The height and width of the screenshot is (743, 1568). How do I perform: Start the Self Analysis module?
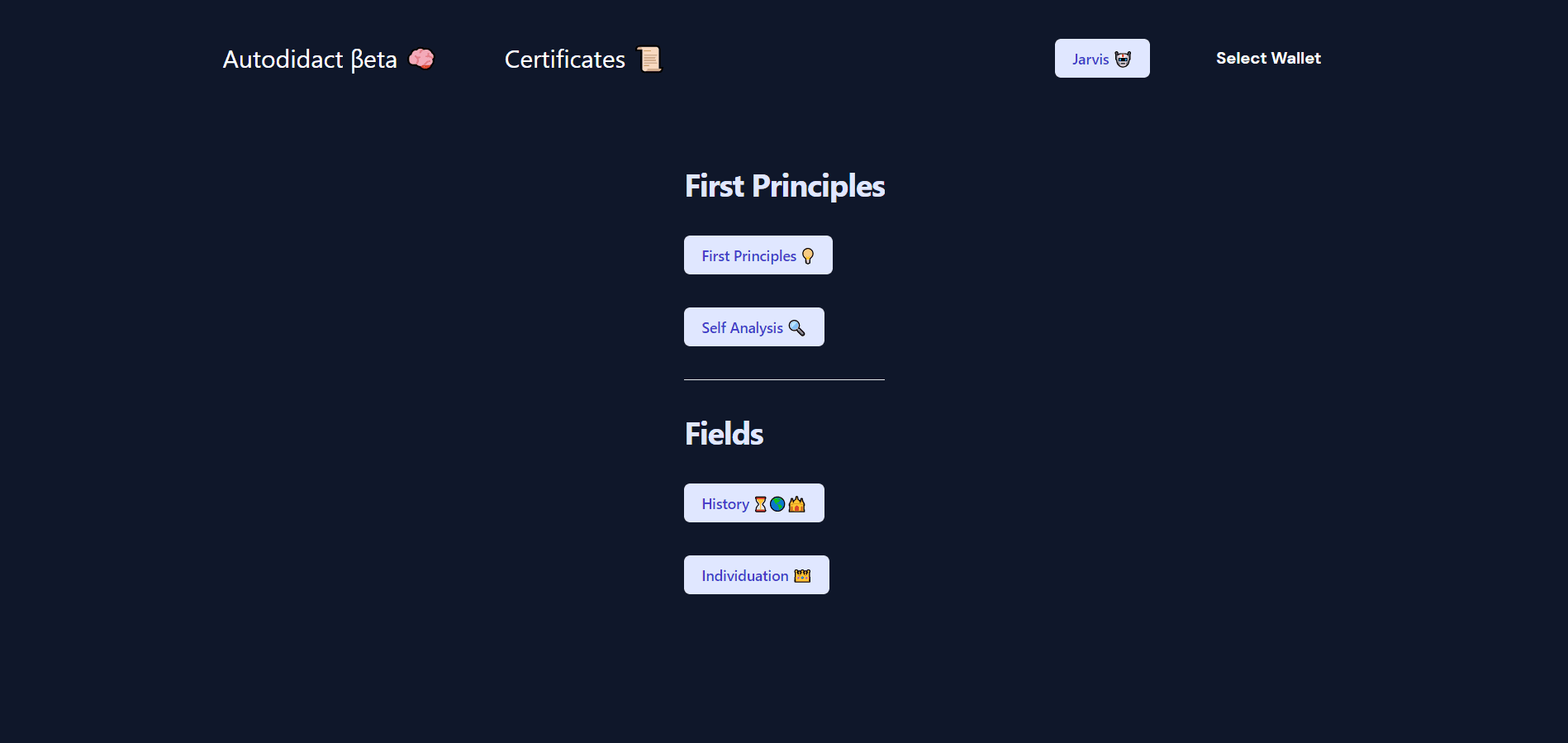(x=754, y=327)
